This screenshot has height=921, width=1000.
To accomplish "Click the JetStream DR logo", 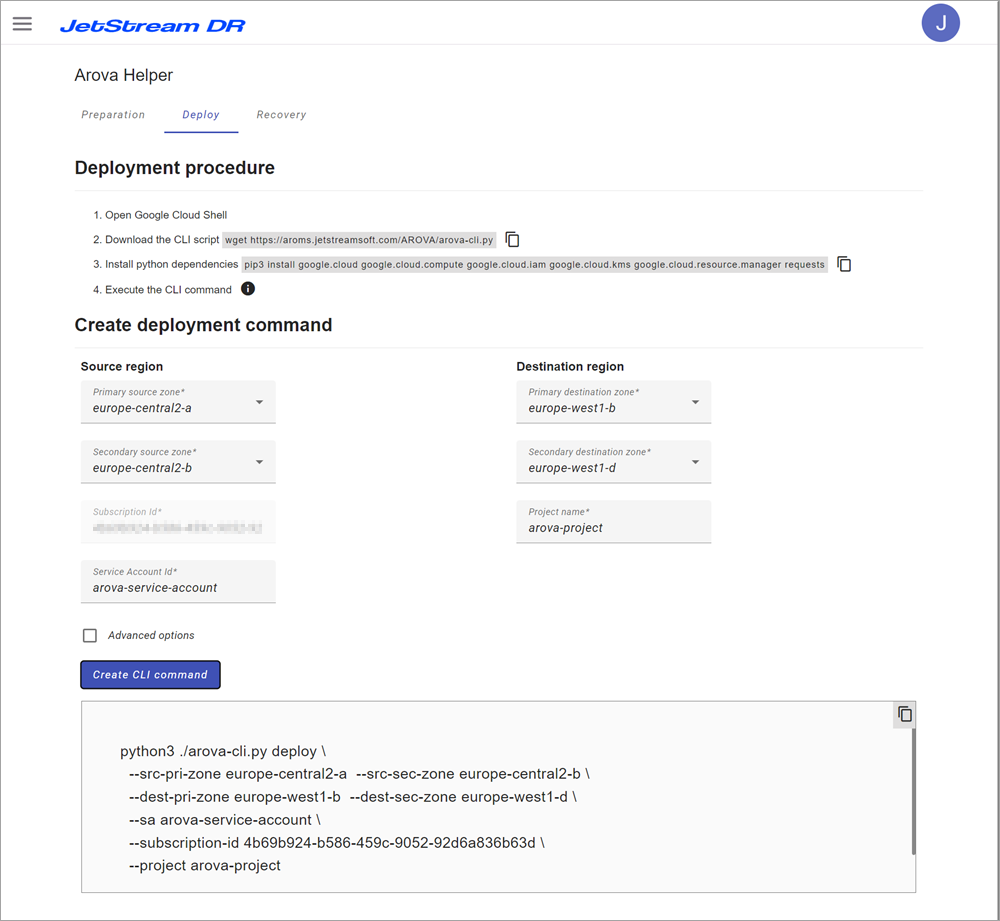I will (x=152, y=25).
